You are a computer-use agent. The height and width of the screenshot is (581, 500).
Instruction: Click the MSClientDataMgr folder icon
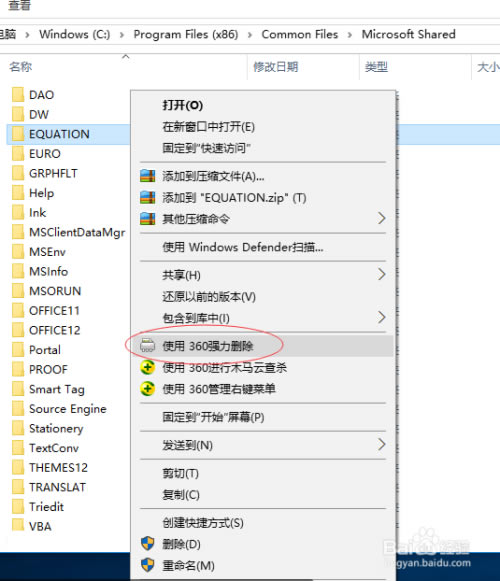coord(18,232)
